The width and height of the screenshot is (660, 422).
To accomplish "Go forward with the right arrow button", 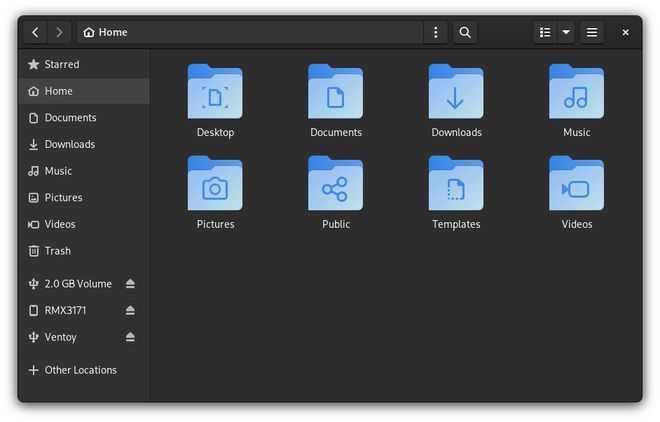I will tap(59, 32).
